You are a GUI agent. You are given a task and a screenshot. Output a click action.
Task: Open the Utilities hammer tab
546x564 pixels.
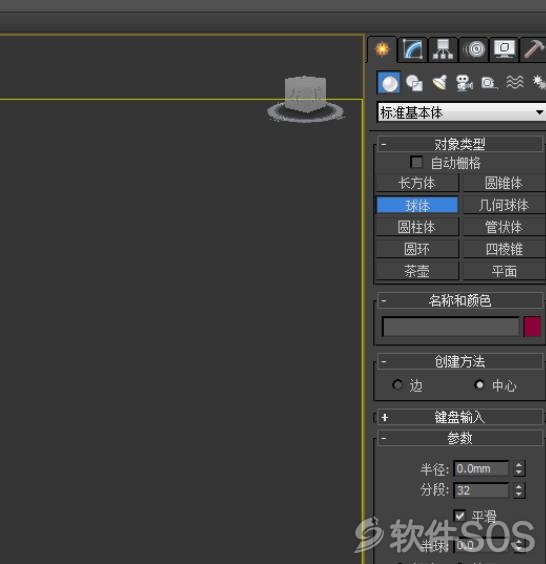click(x=534, y=49)
